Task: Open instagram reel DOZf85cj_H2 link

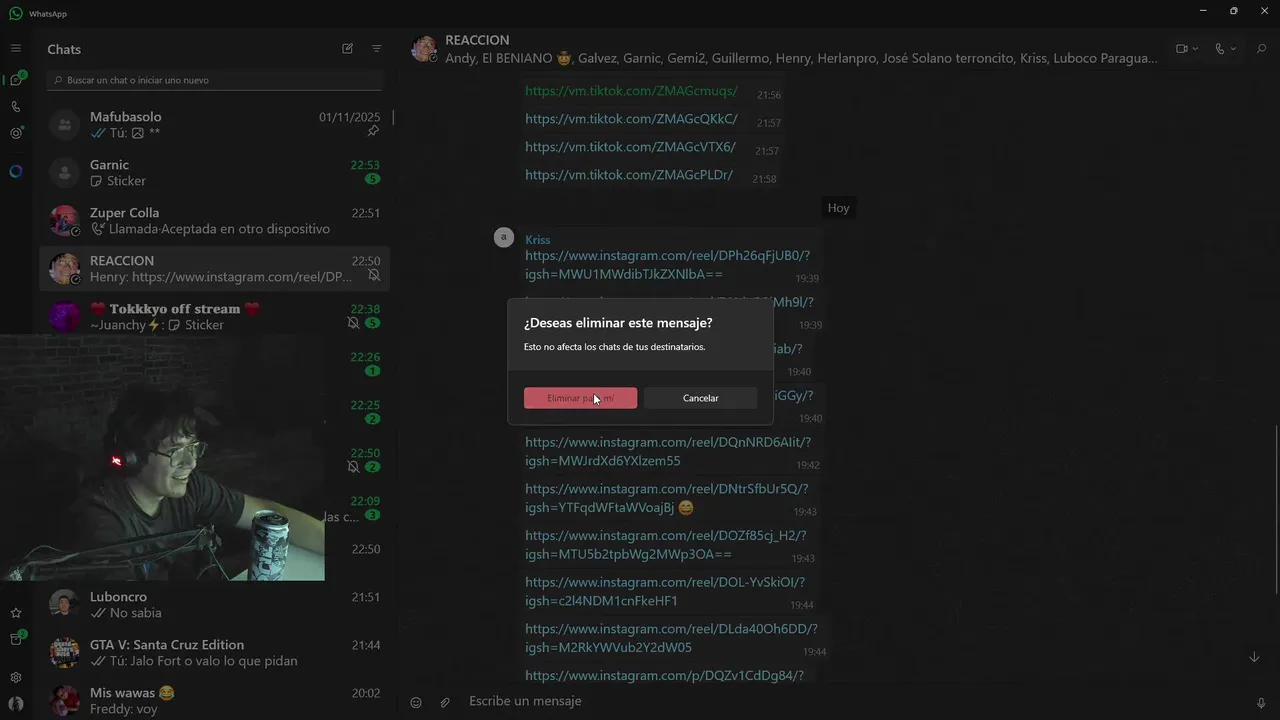Action: [x=666, y=545]
